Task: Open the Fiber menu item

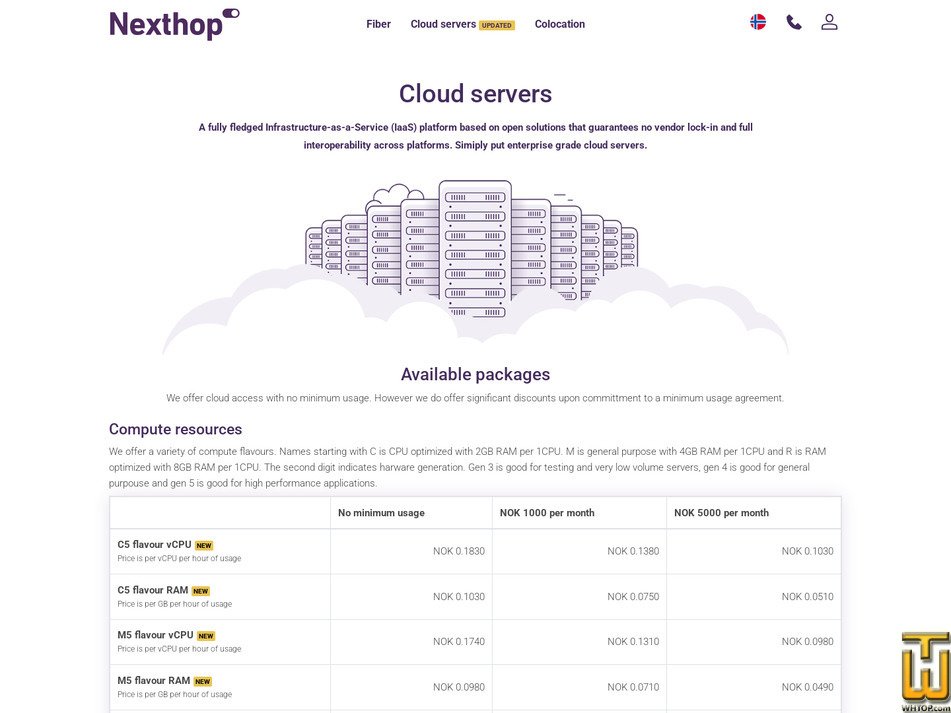Action: [x=378, y=24]
